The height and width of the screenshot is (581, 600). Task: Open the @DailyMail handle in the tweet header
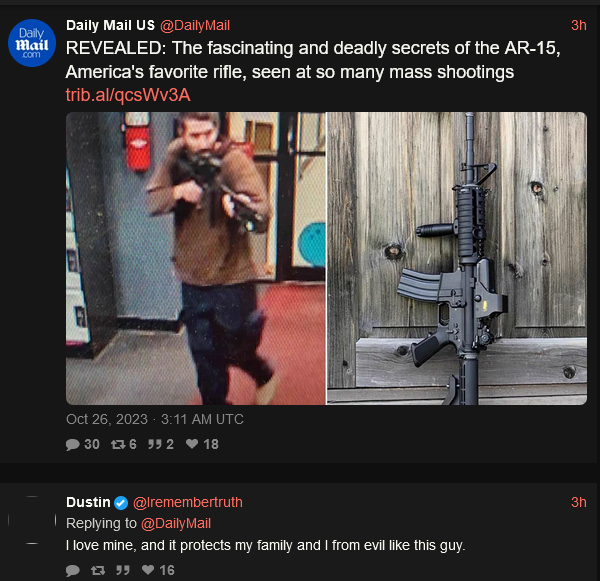195,26
